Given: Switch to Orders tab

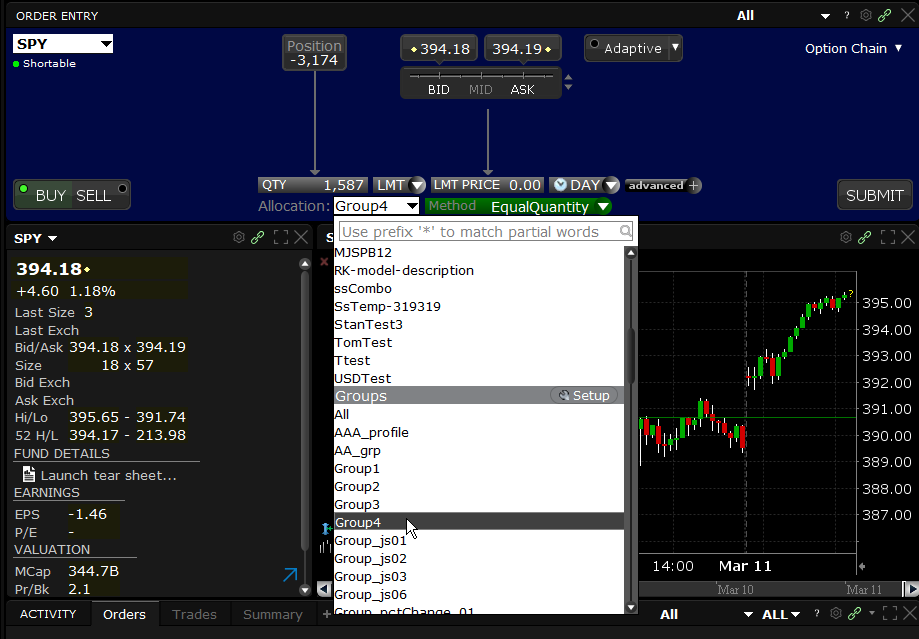Looking at the screenshot, I should [x=124, y=614].
